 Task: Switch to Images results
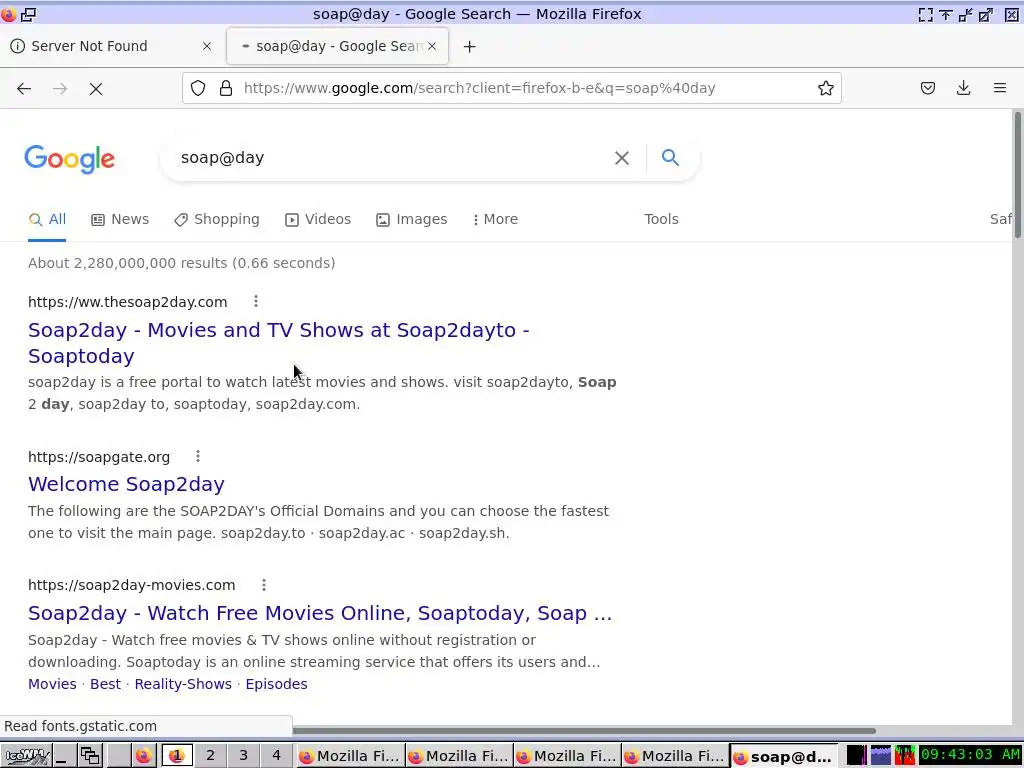pos(411,219)
